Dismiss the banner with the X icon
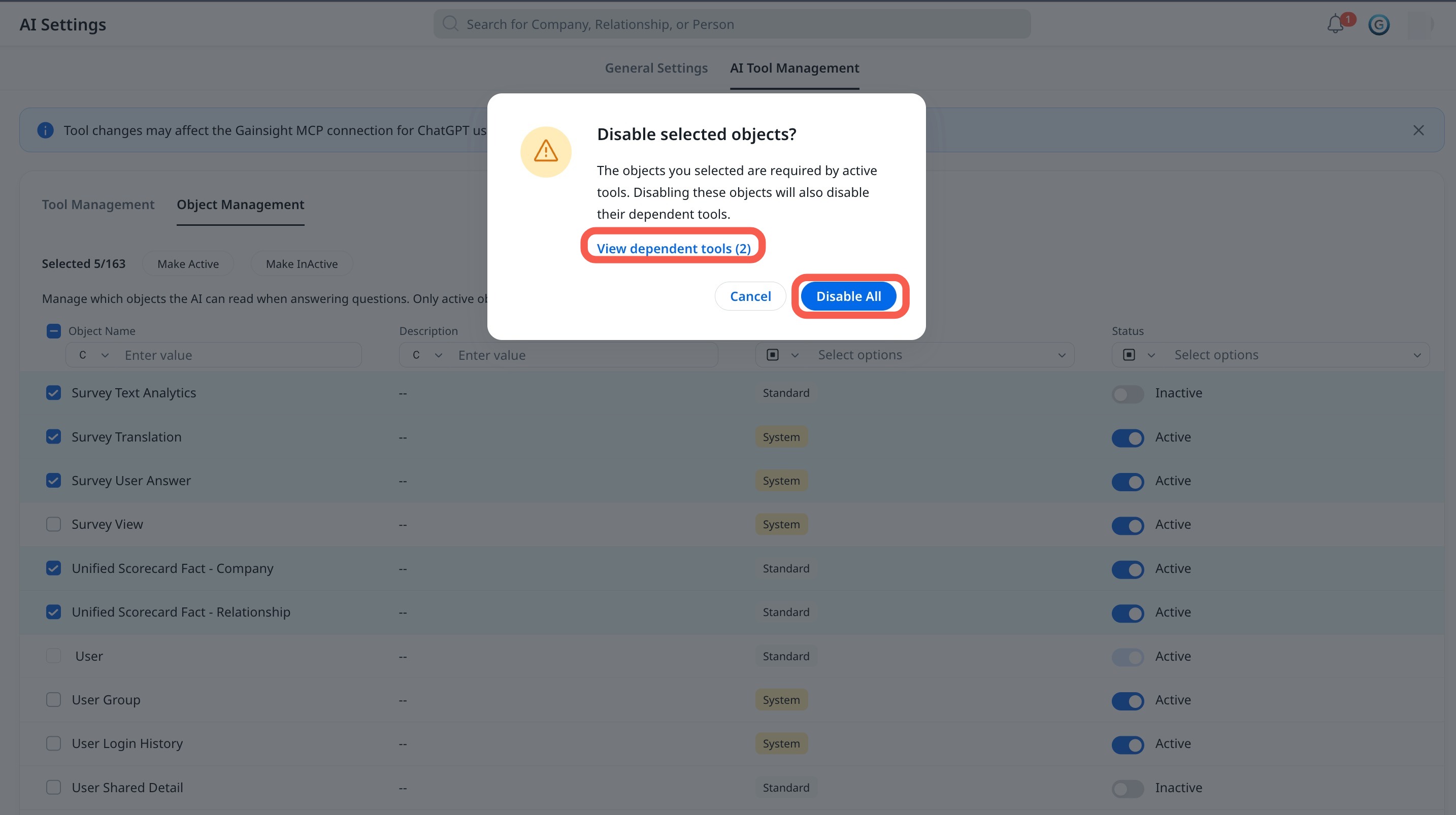Viewport: 1456px width, 815px height. click(x=1418, y=130)
